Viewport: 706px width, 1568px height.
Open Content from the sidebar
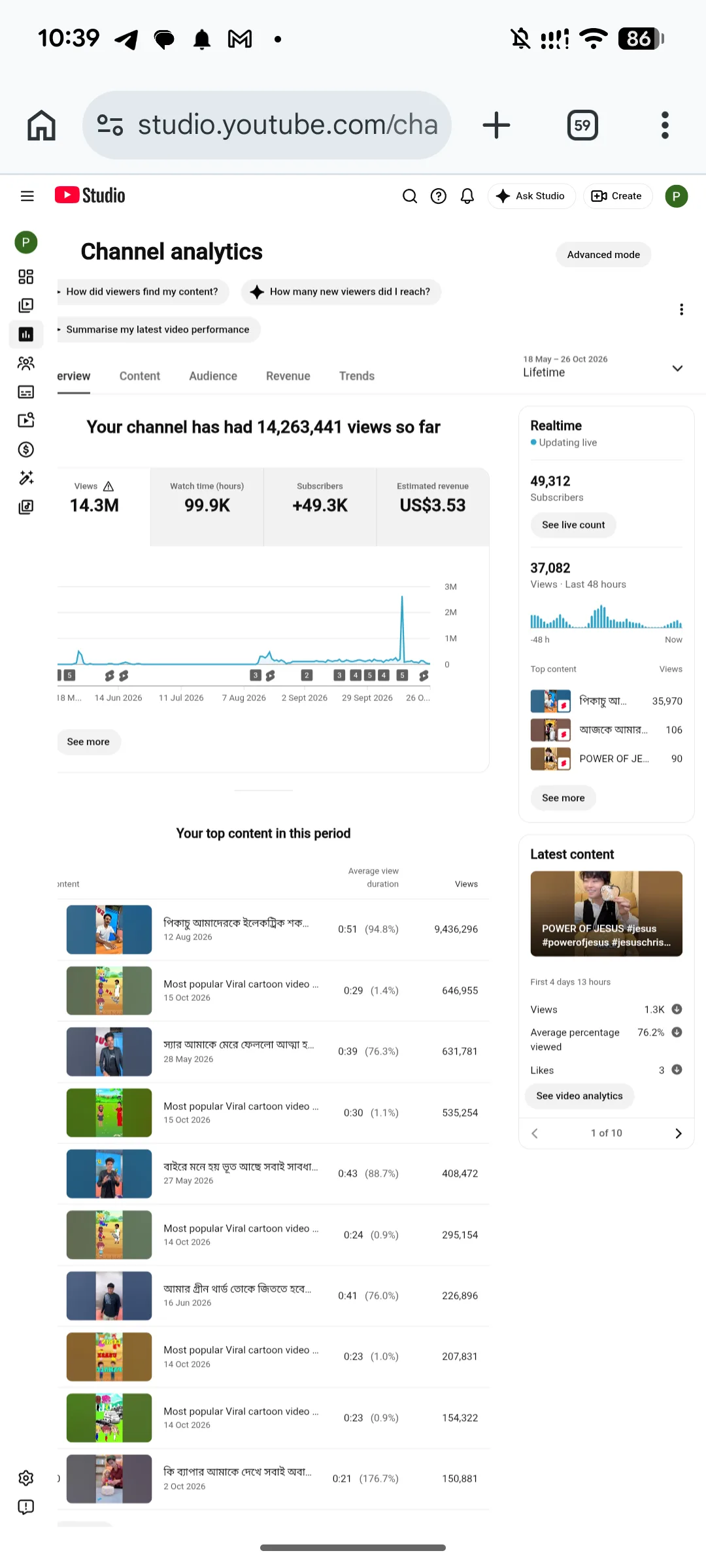pyautogui.click(x=26, y=305)
